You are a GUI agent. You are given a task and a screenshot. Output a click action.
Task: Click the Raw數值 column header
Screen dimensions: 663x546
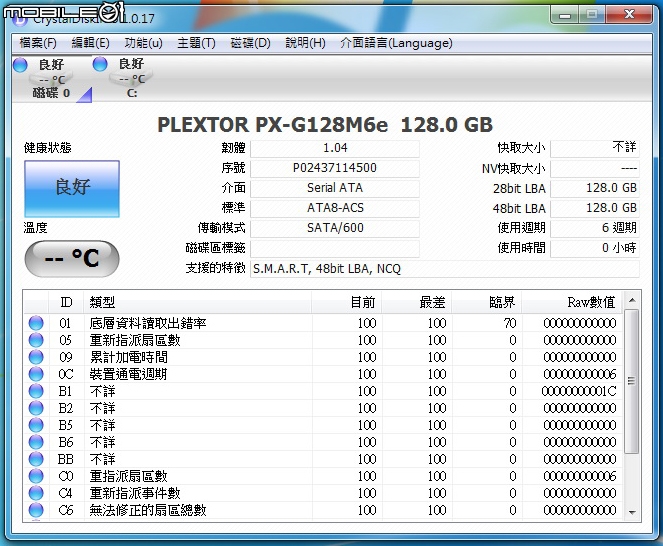(572, 302)
